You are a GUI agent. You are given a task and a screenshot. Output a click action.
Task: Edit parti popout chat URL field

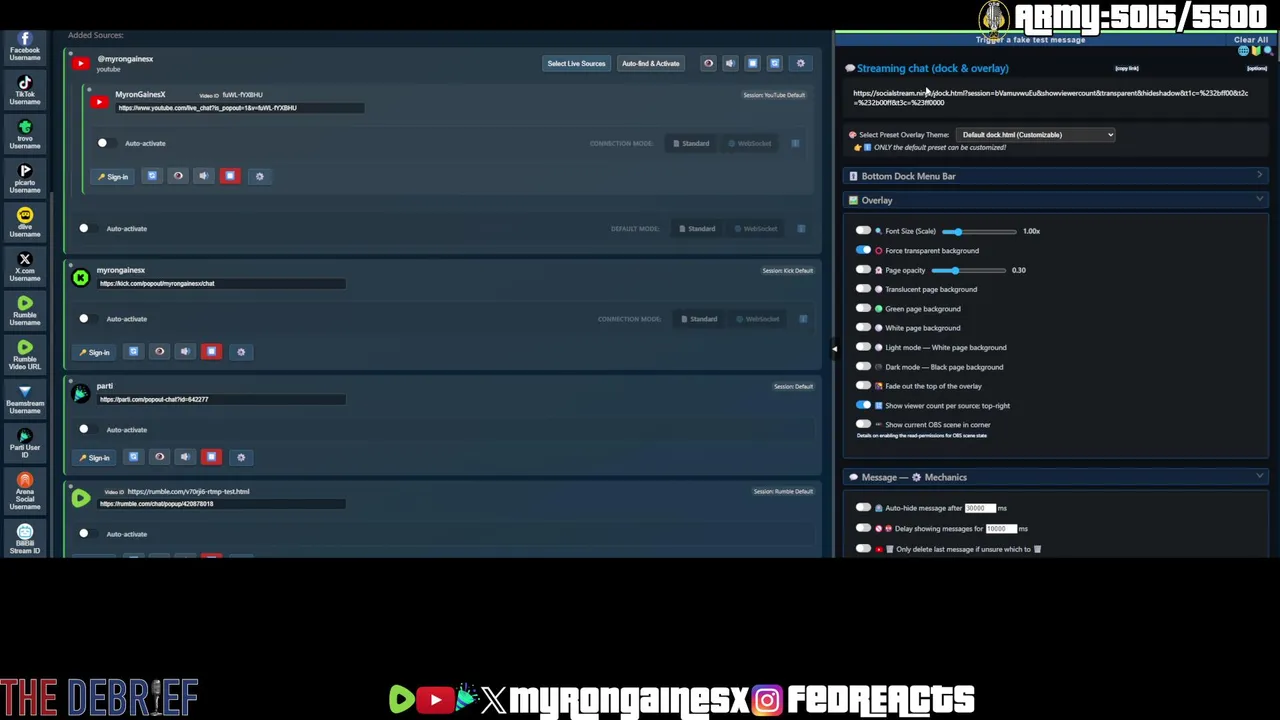tap(222, 399)
